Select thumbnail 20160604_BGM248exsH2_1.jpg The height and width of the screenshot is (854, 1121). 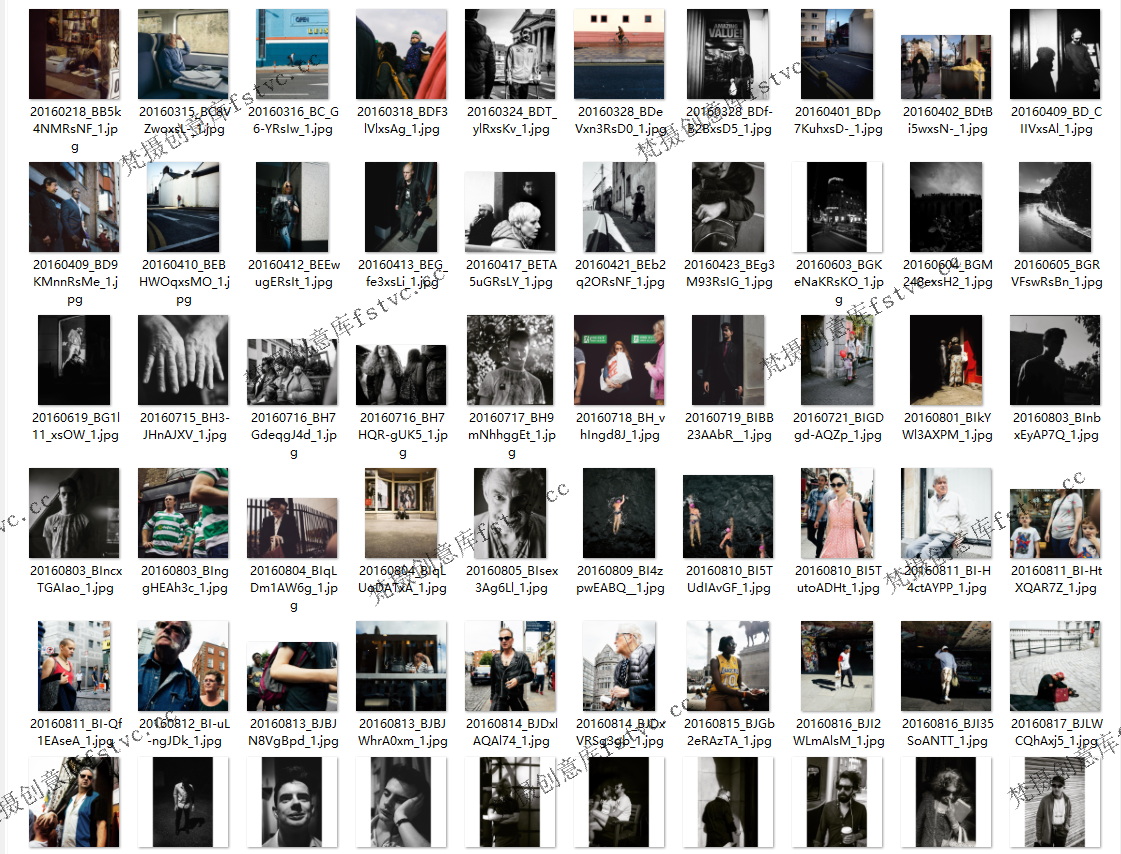(947, 207)
